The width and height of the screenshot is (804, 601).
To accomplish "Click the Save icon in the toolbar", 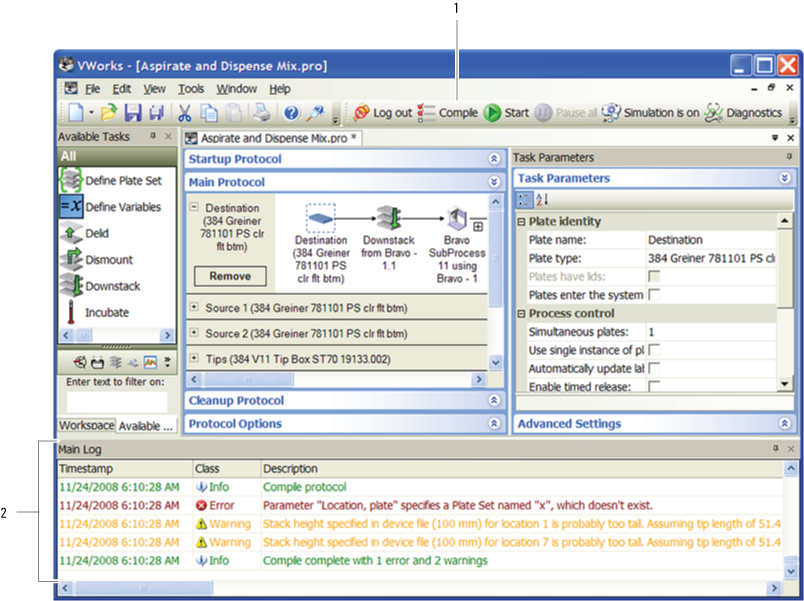I will point(131,113).
